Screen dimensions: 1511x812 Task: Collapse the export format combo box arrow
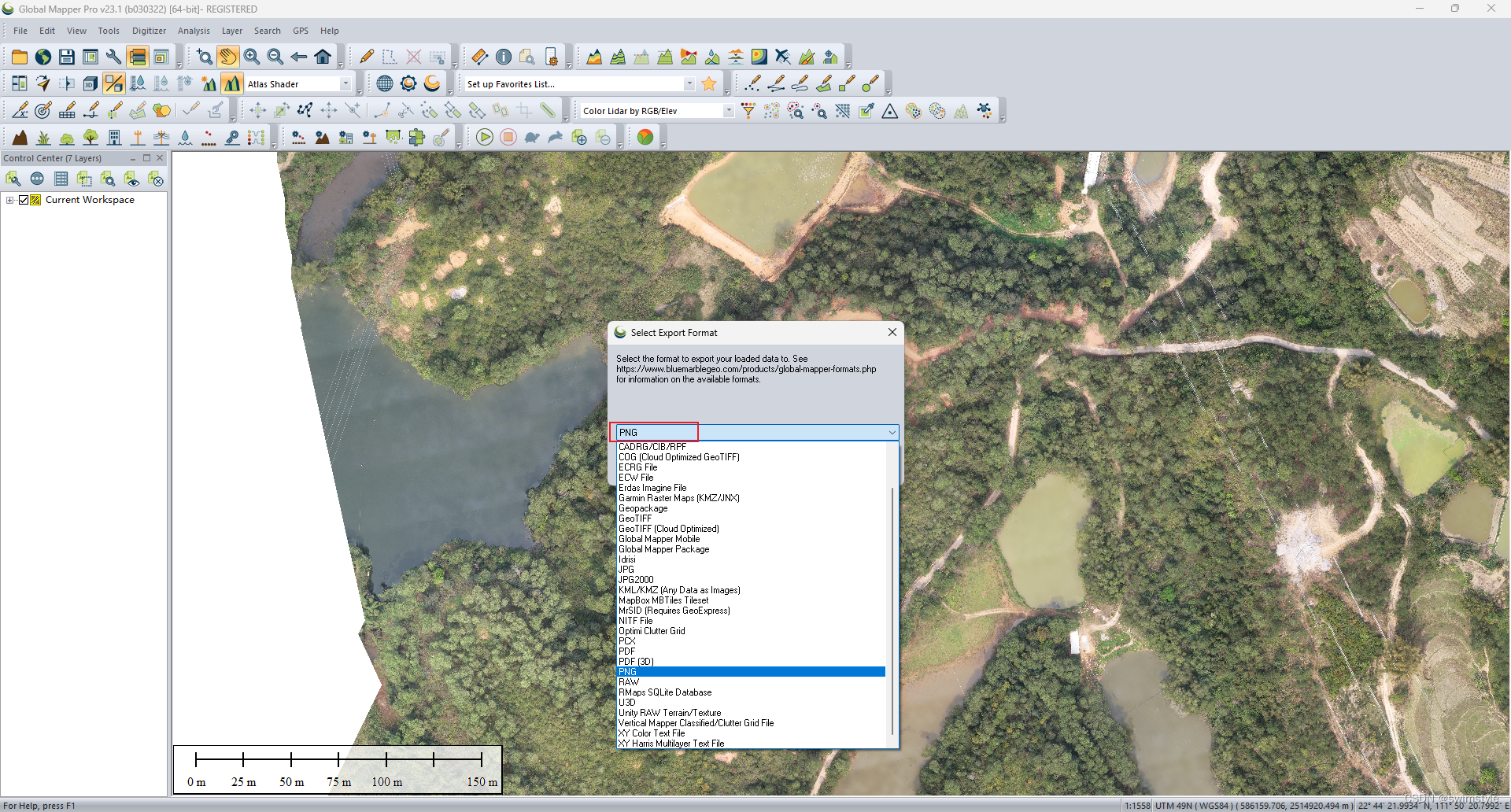[x=892, y=433]
